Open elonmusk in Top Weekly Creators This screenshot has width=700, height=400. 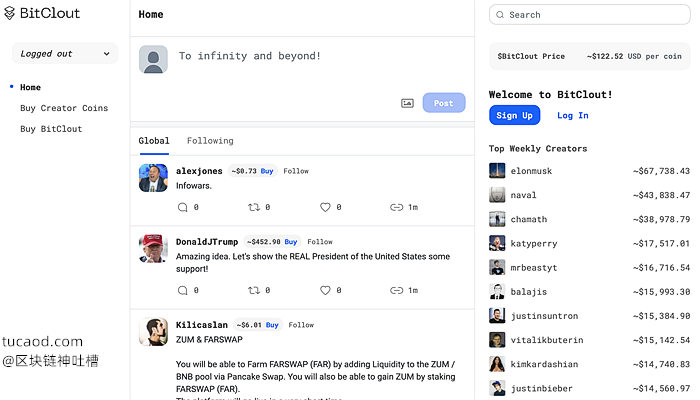(x=531, y=171)
